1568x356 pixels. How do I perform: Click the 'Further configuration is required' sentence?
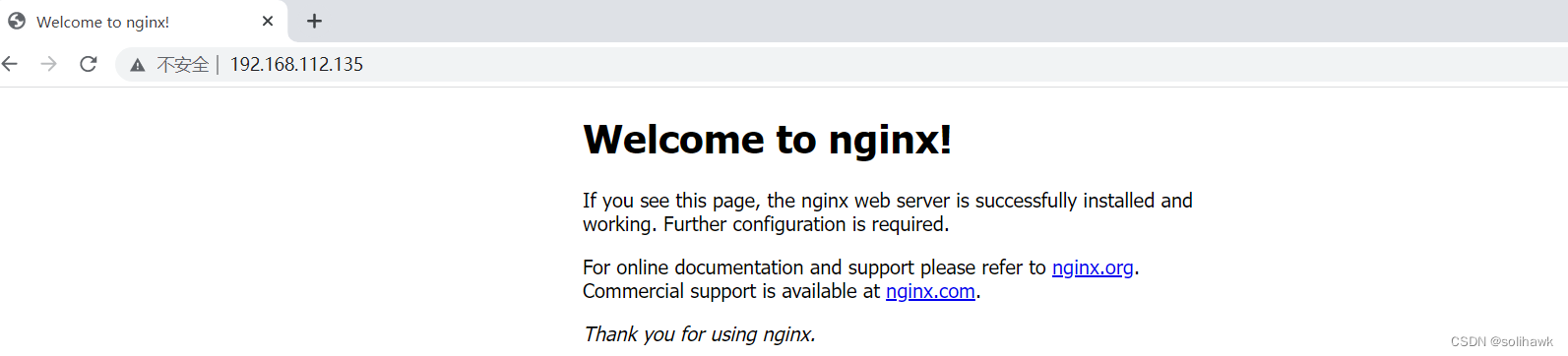pos(806,224)
